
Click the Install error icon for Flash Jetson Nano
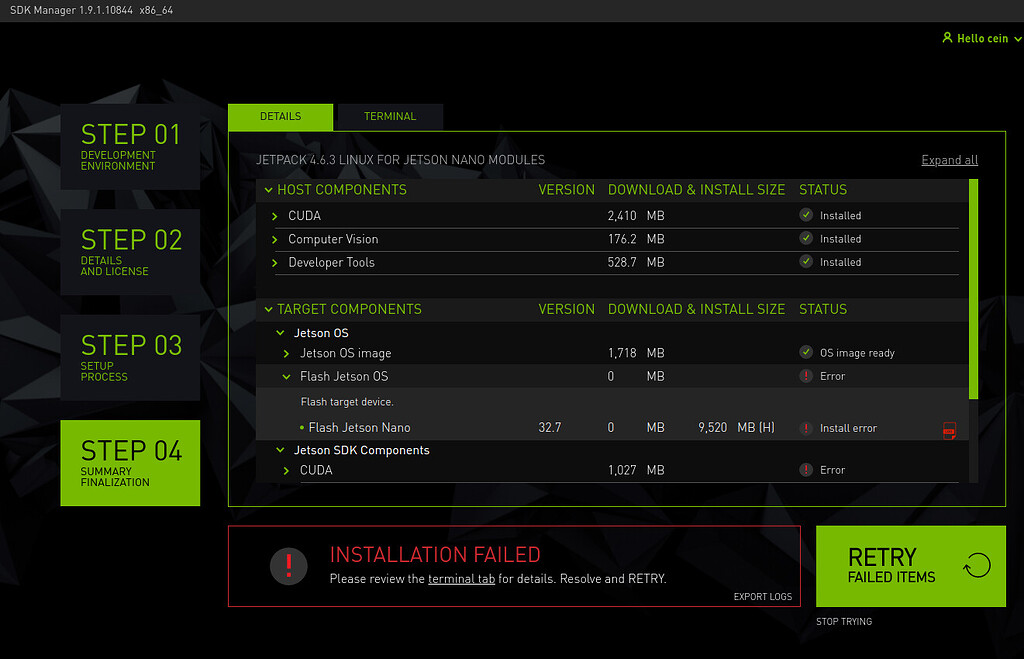pos(806,427)
